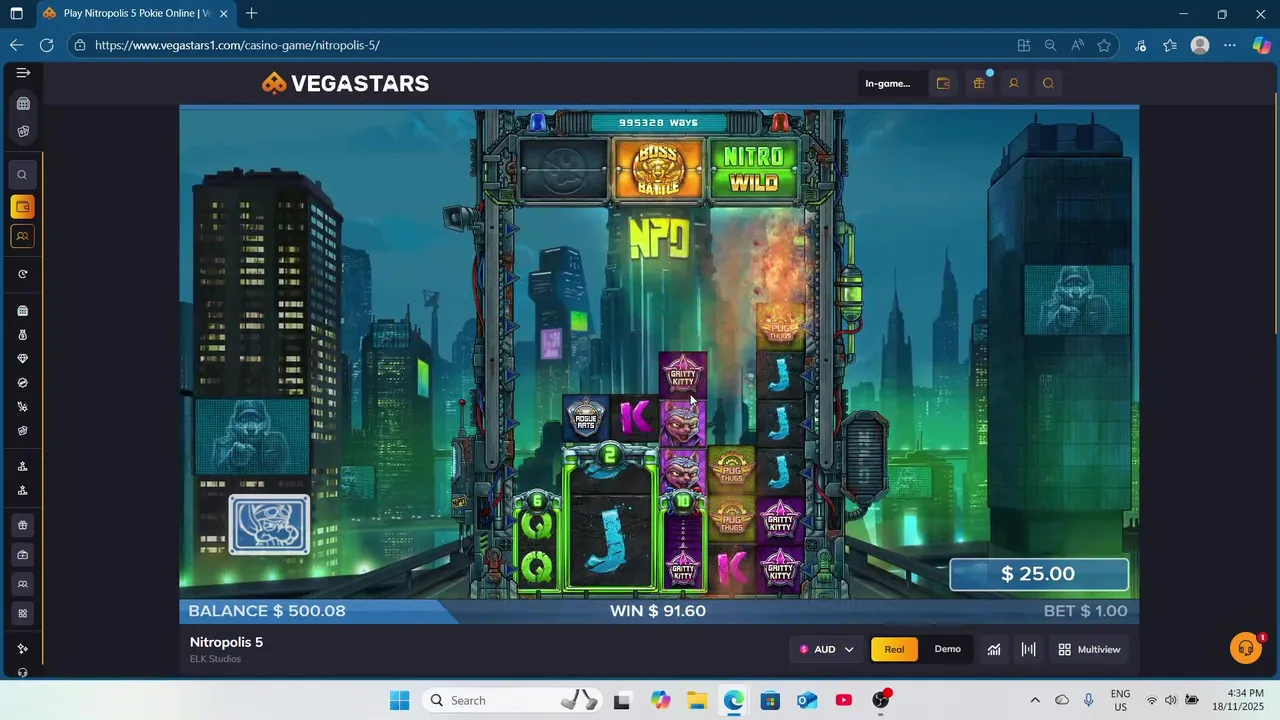Open the sidebar search icon

coord(22,175)
